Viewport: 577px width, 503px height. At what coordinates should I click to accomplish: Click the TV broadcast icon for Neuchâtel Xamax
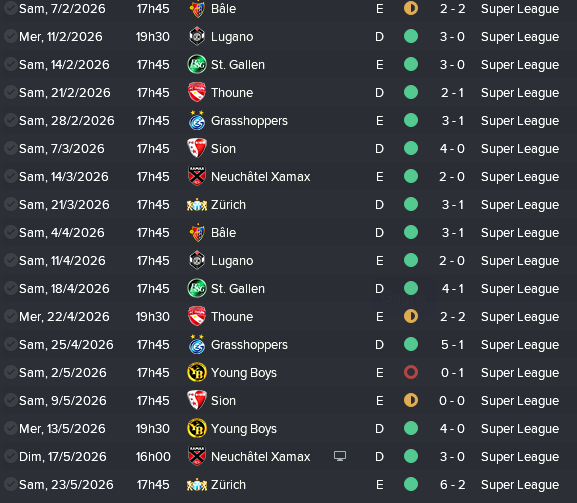pyautogui.click(x=340, y=456)
